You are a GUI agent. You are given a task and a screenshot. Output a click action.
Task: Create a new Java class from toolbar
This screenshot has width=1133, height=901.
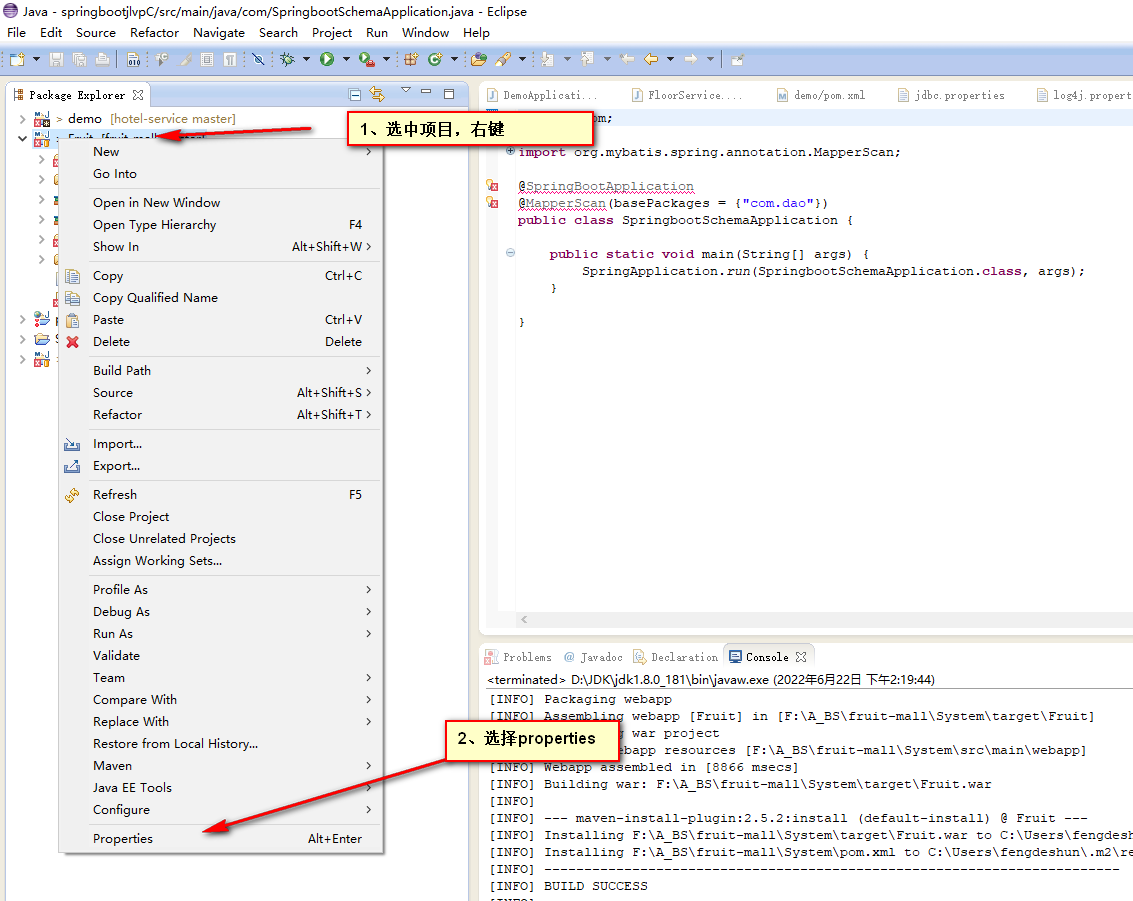(x=435, y=59)
